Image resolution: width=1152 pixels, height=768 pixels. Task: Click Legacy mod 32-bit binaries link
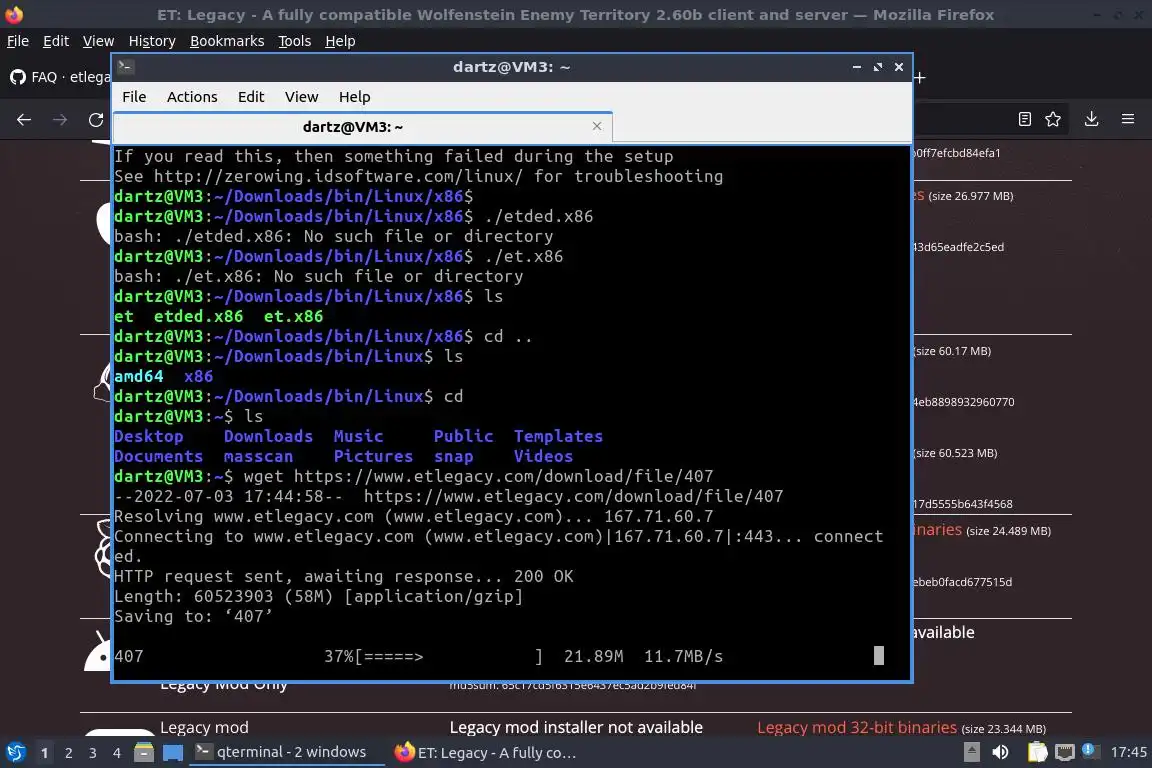pos(857,728)
